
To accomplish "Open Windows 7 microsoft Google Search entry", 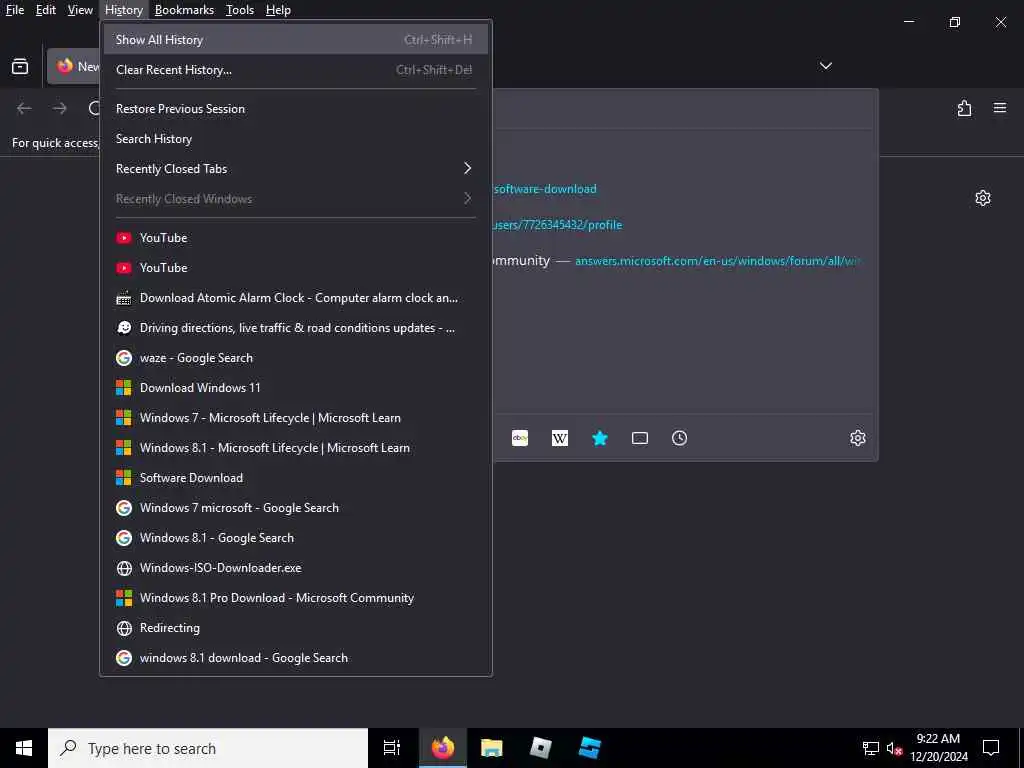I will point(295,509).
